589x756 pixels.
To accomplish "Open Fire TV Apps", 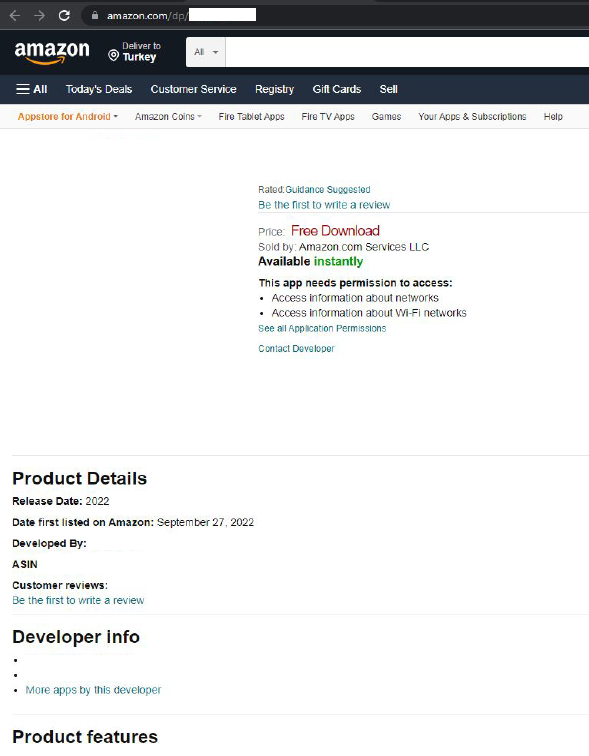I will click(328, 117).
